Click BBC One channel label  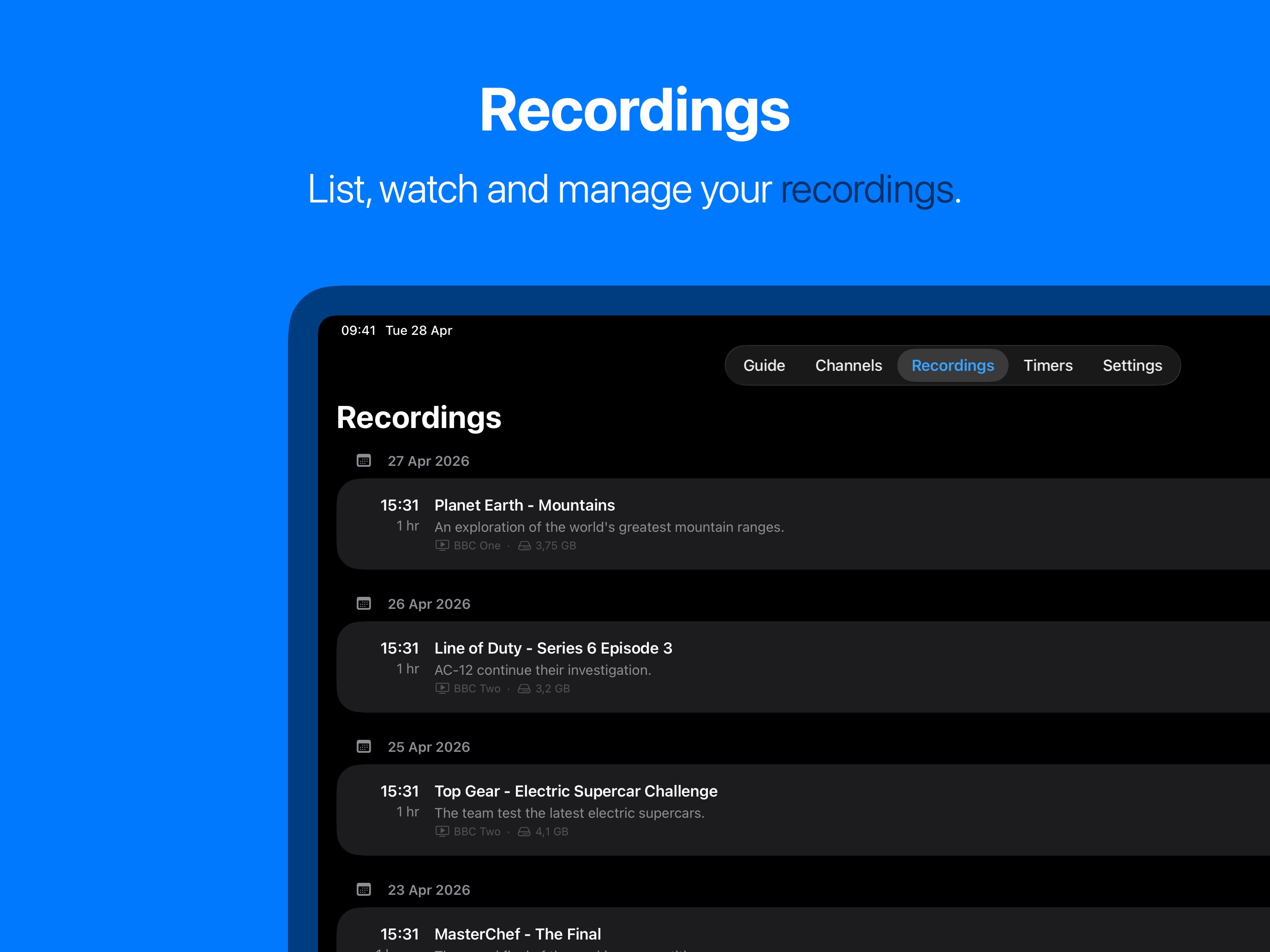(x=477, y=546)
